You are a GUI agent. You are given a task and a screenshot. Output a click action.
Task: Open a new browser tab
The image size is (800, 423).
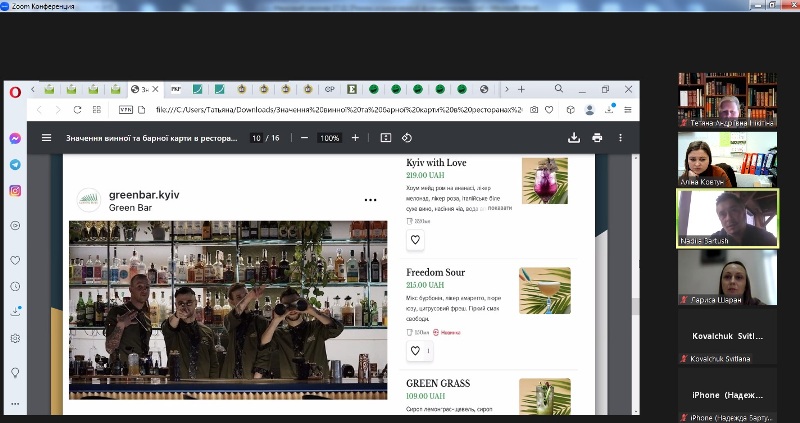(x=521, y=89)
